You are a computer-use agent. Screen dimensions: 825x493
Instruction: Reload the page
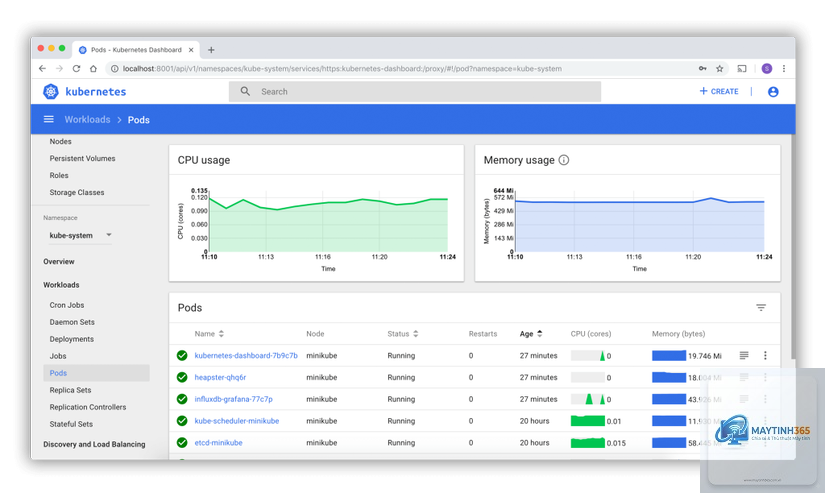[x=76, y=68]
